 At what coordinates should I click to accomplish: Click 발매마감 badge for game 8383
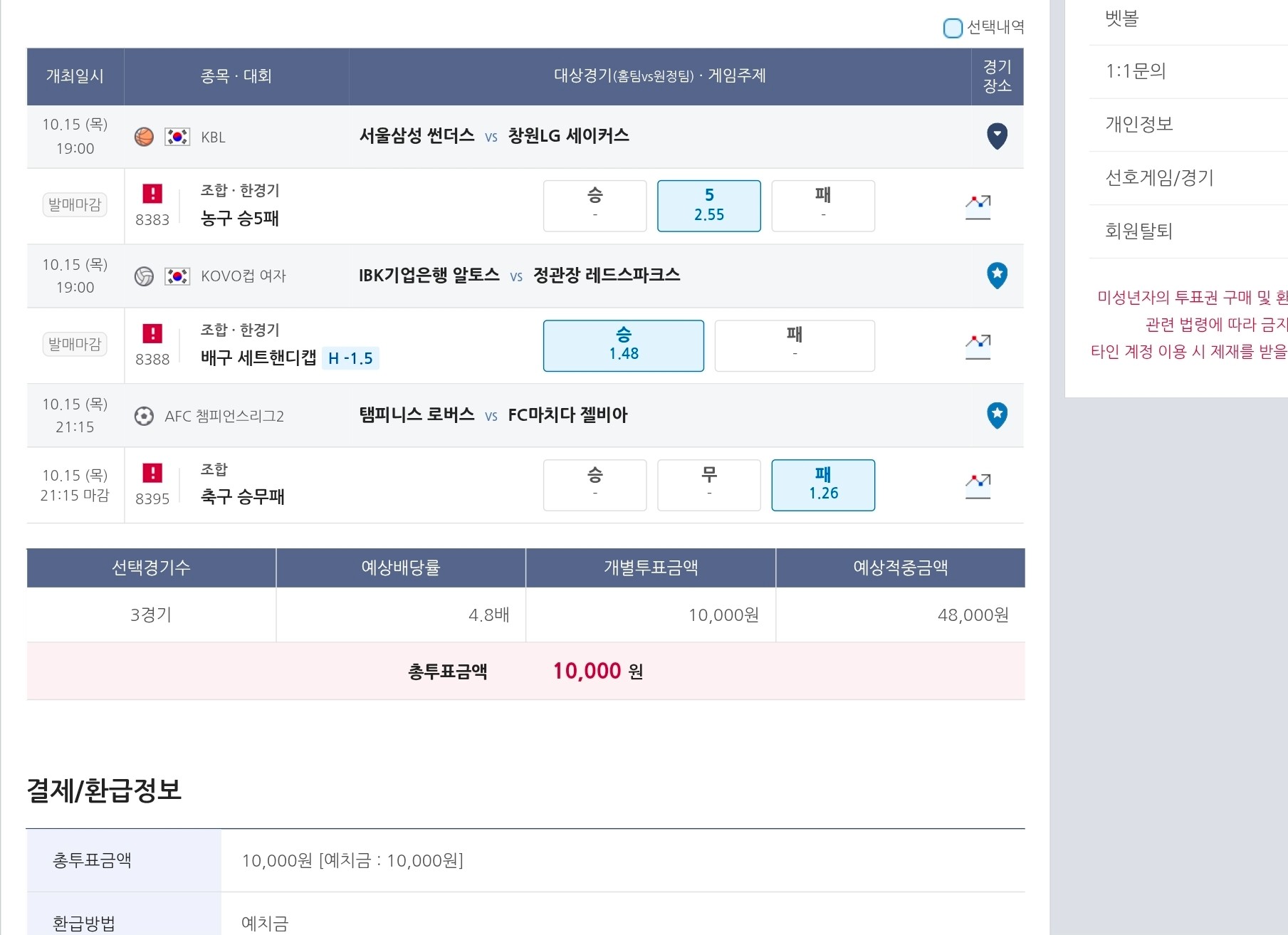[x=75, y=205]
